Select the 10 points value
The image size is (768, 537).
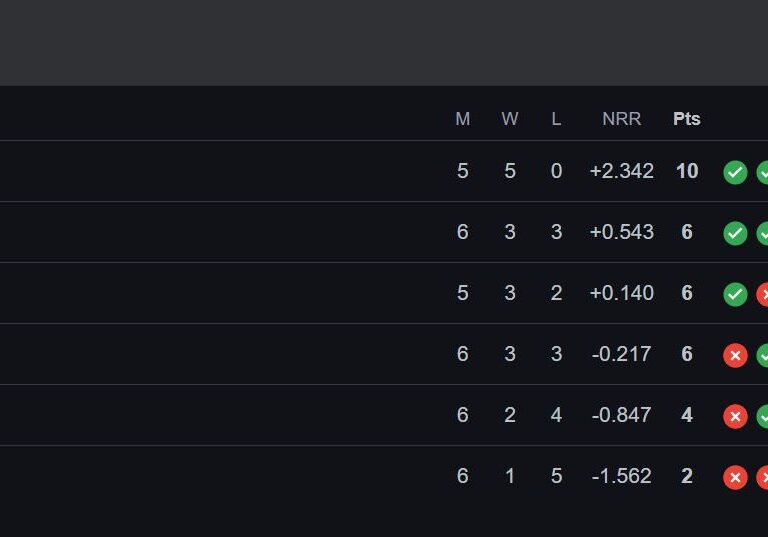[x=687, y=171]
